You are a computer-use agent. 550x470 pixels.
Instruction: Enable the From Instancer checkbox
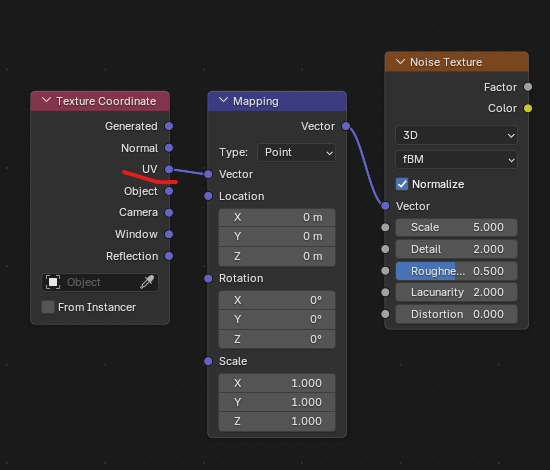48,307
